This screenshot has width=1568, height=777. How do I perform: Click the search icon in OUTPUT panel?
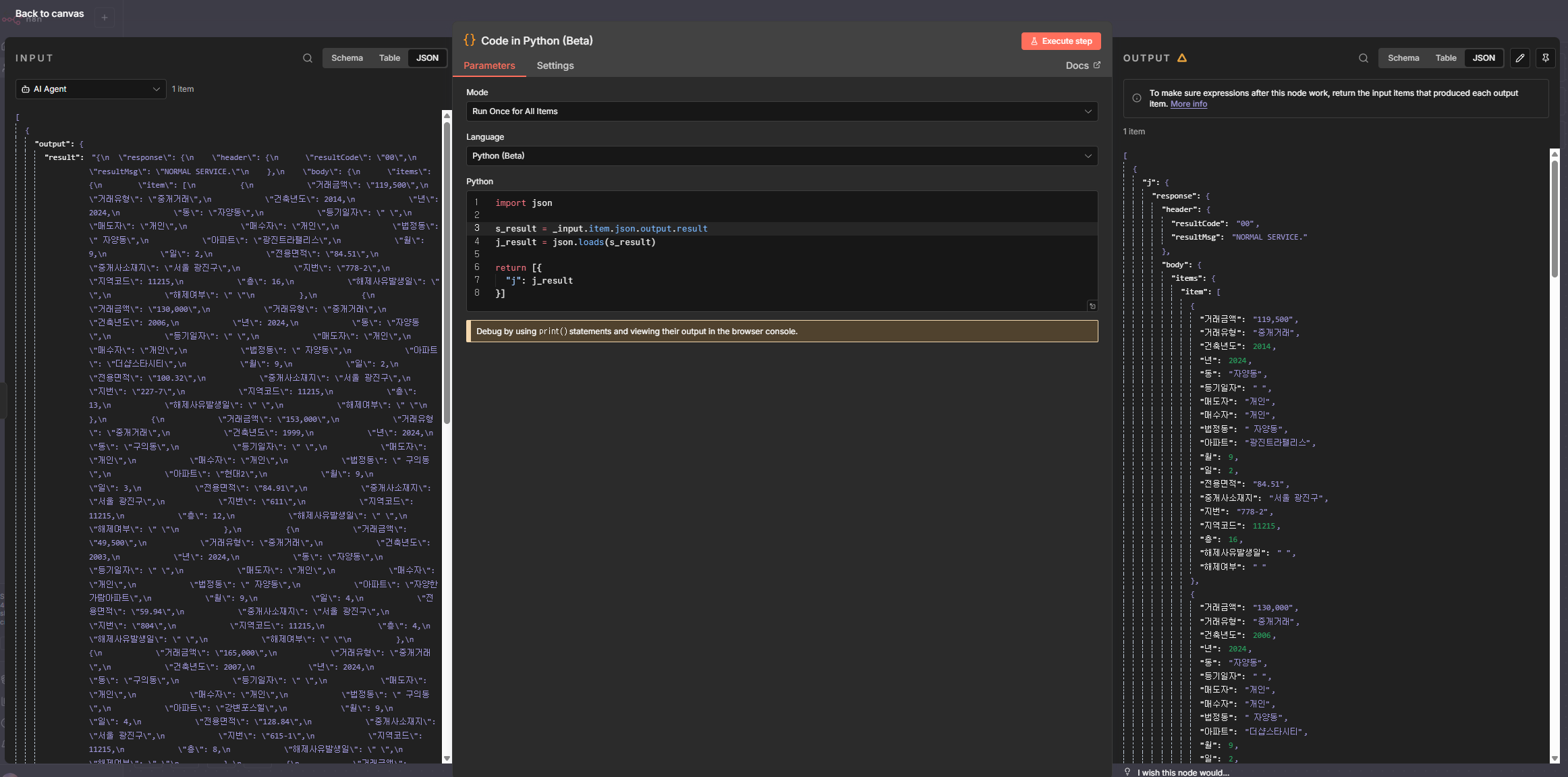[x=1364, y=58]
